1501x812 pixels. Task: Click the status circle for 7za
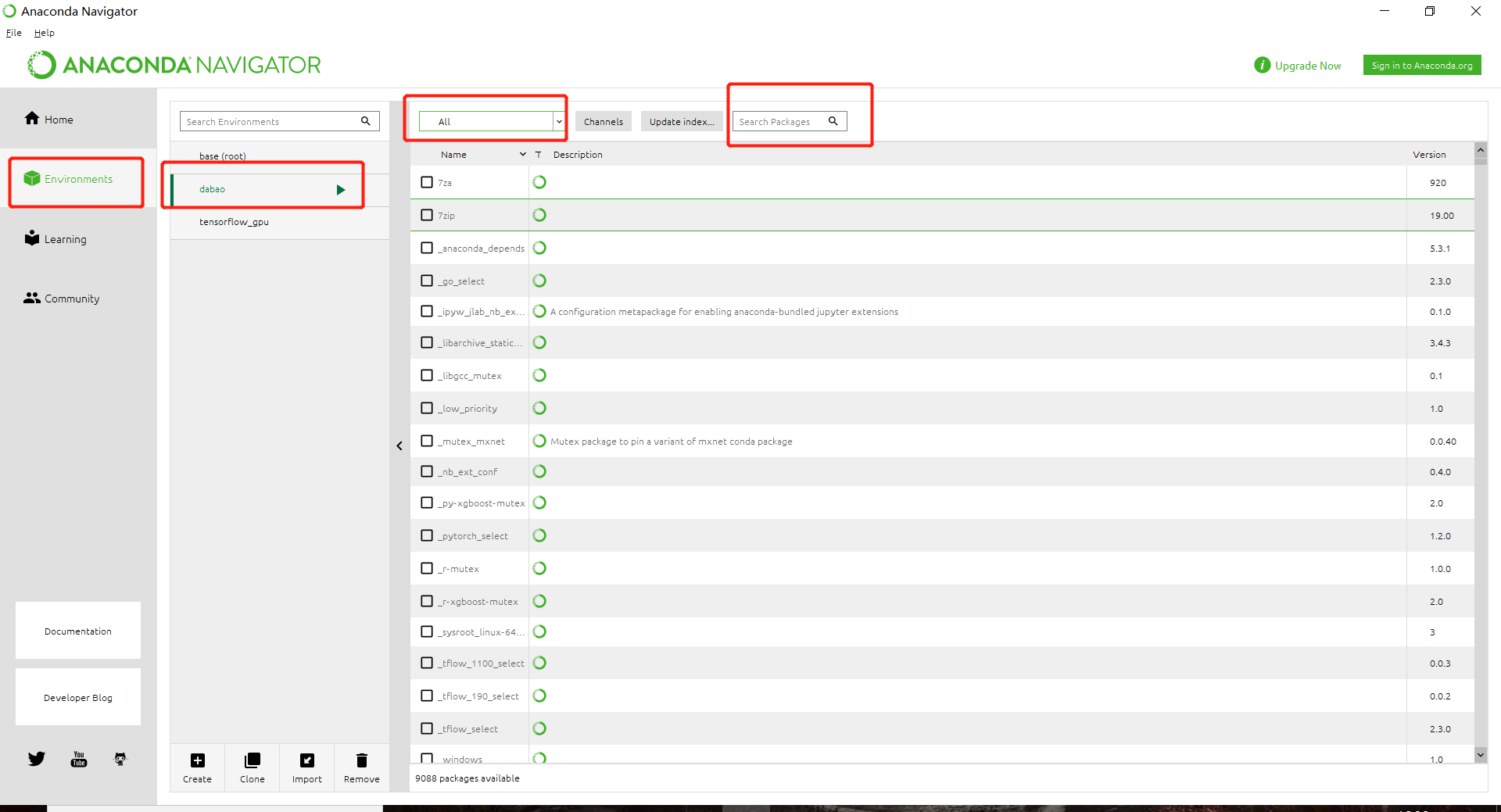coord(539,182)
